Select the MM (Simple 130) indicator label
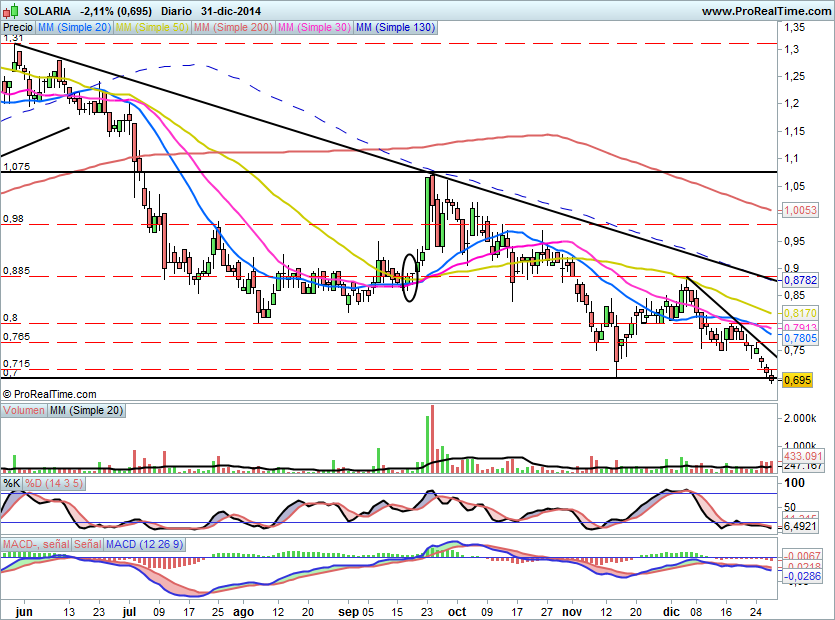The height and width of the screenshot is (620, 835). point(395,28)
